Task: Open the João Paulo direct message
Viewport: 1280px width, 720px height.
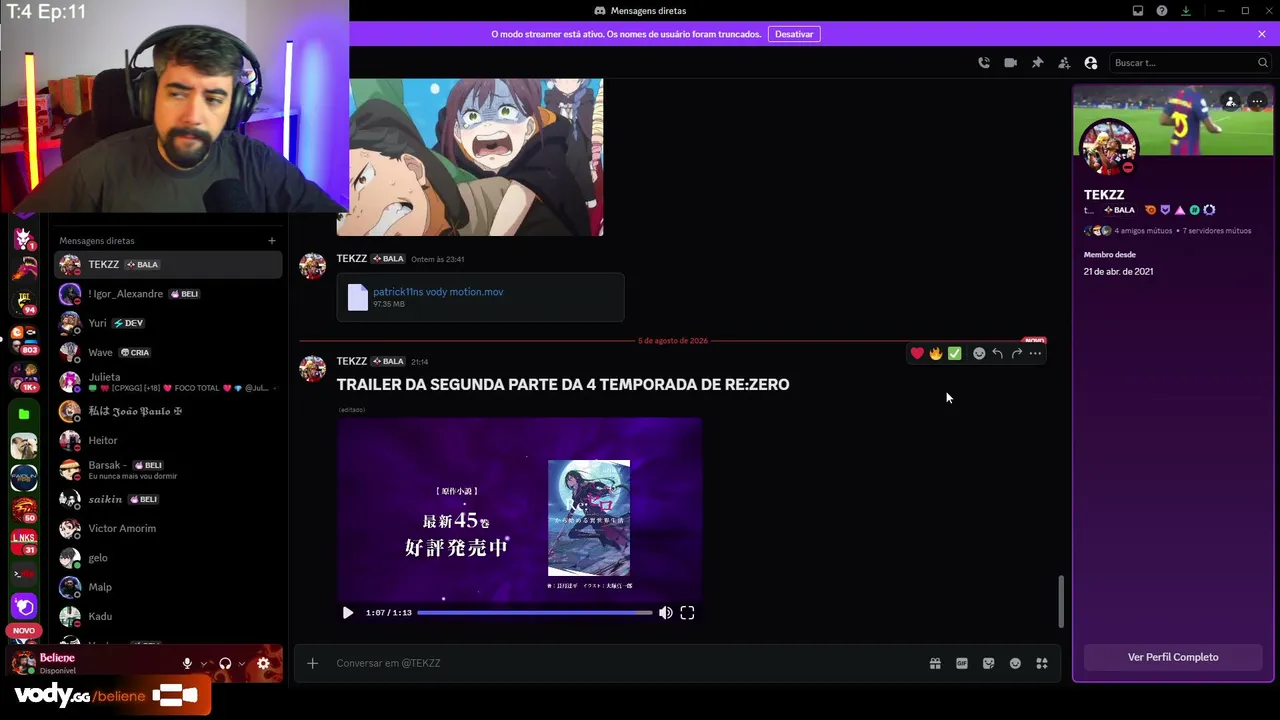Action: (x=168, y=411)
